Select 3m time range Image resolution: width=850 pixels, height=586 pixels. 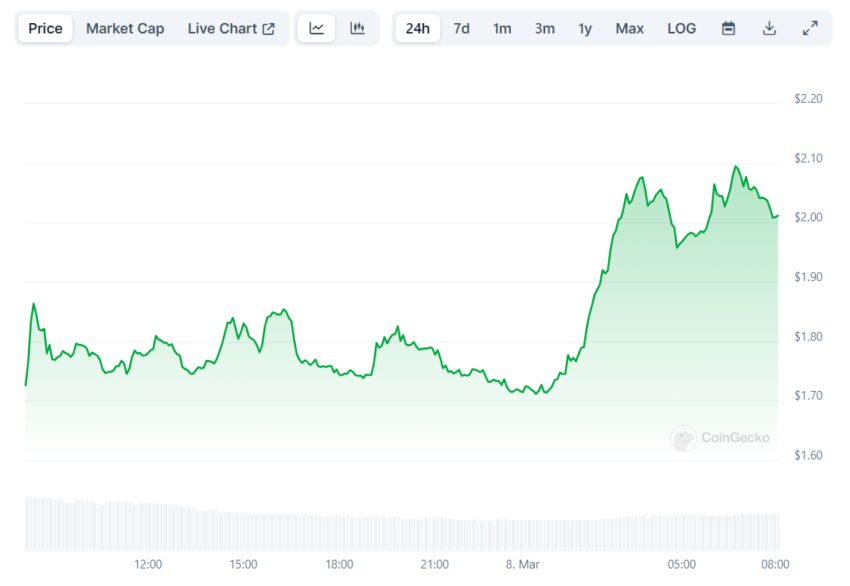coord(544,28)
